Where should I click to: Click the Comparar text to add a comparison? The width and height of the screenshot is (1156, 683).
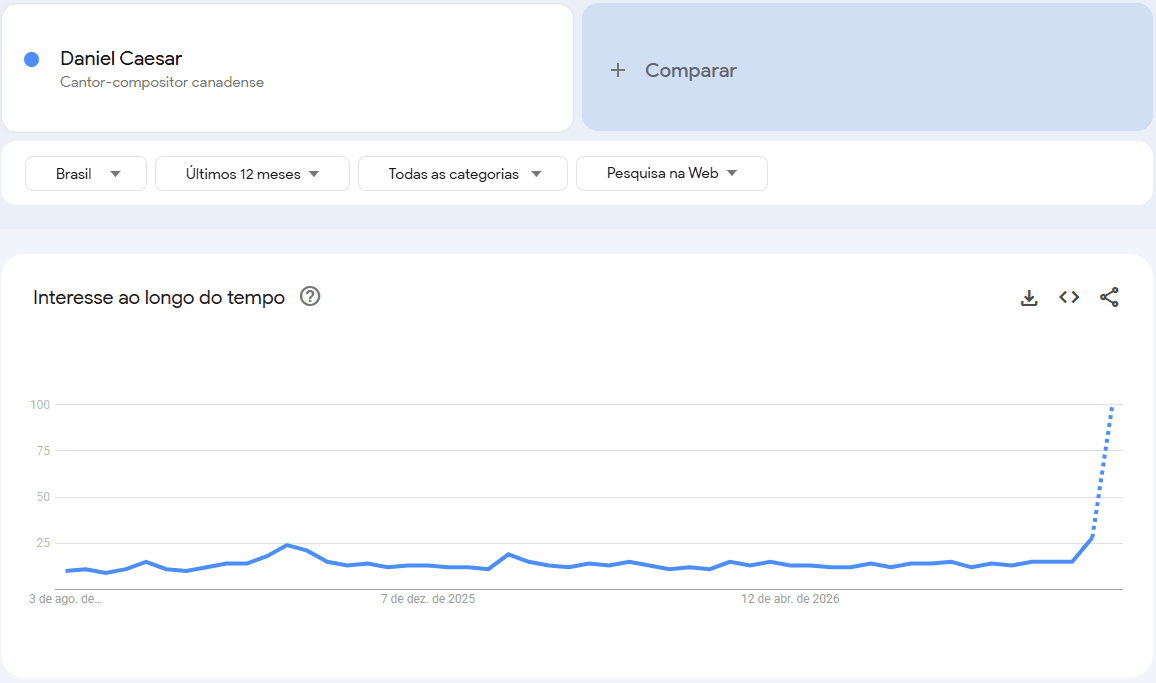point(691,70)
